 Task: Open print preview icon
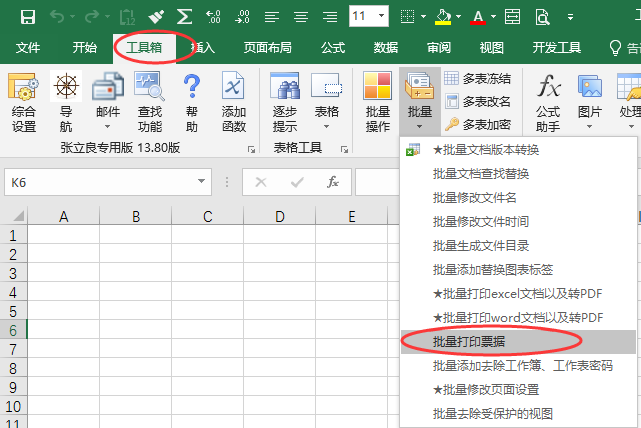point(542,17)
